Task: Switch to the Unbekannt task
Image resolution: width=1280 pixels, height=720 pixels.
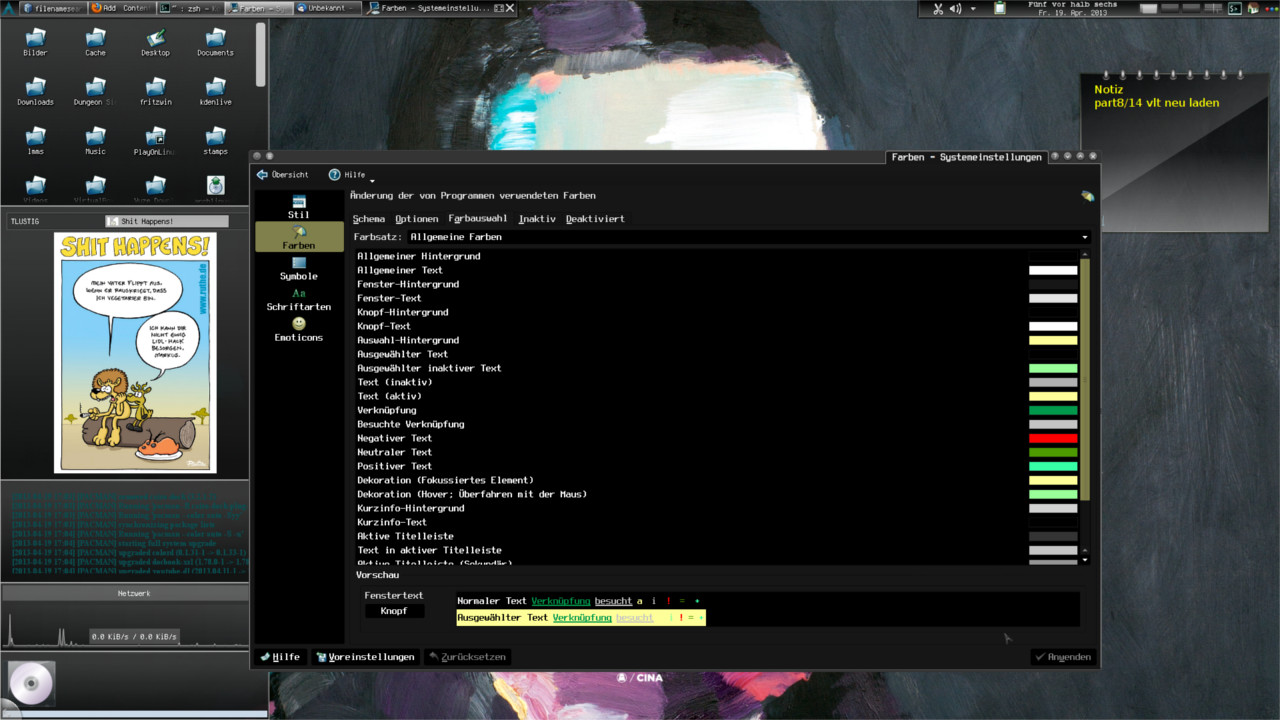Action: (x=326, y=8)
